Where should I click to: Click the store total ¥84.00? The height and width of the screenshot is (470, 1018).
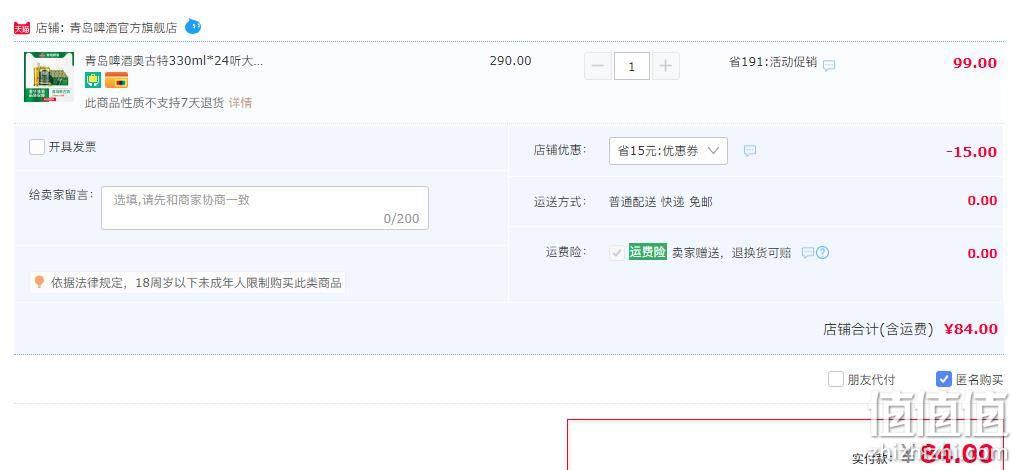(x=971, y=329)
